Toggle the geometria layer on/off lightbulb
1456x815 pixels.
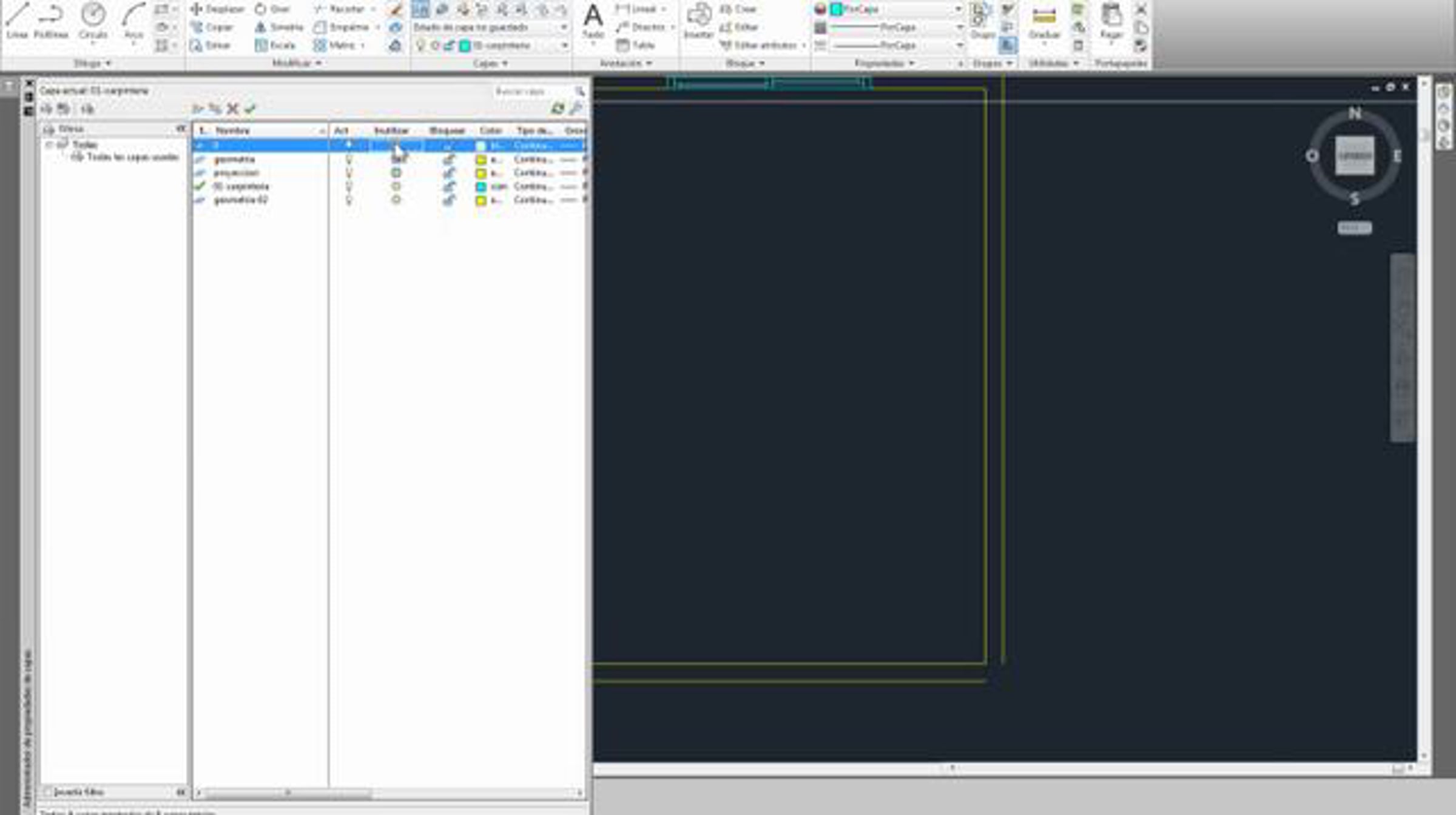[349, 160]
